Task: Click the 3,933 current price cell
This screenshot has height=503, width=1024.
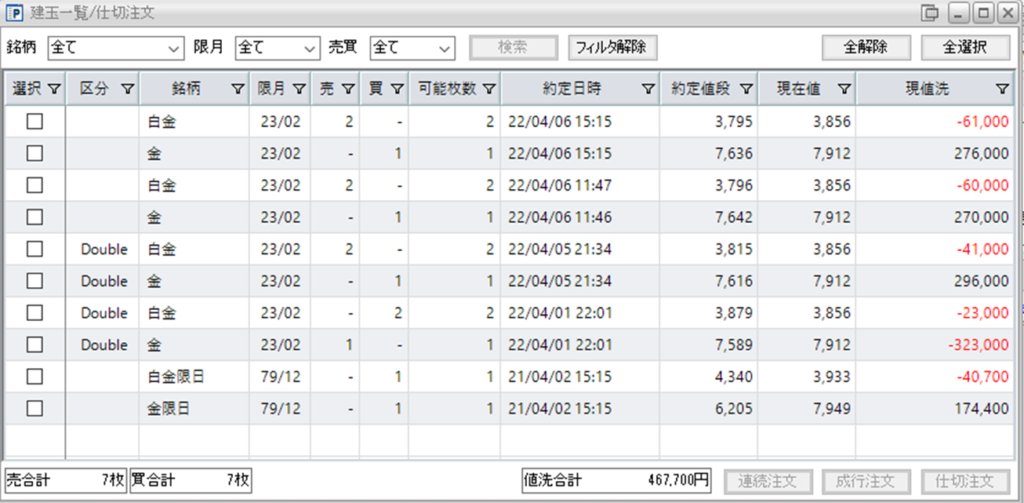Action: [x=807, y=376]
